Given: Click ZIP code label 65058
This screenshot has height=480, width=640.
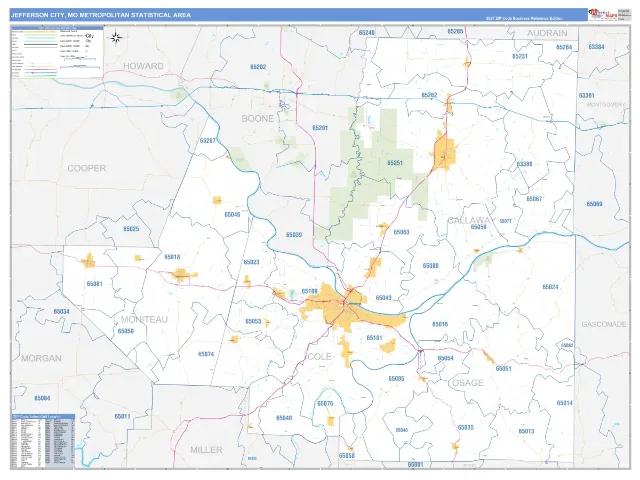Looking at the screenshot, I should [x=347, y=456].
